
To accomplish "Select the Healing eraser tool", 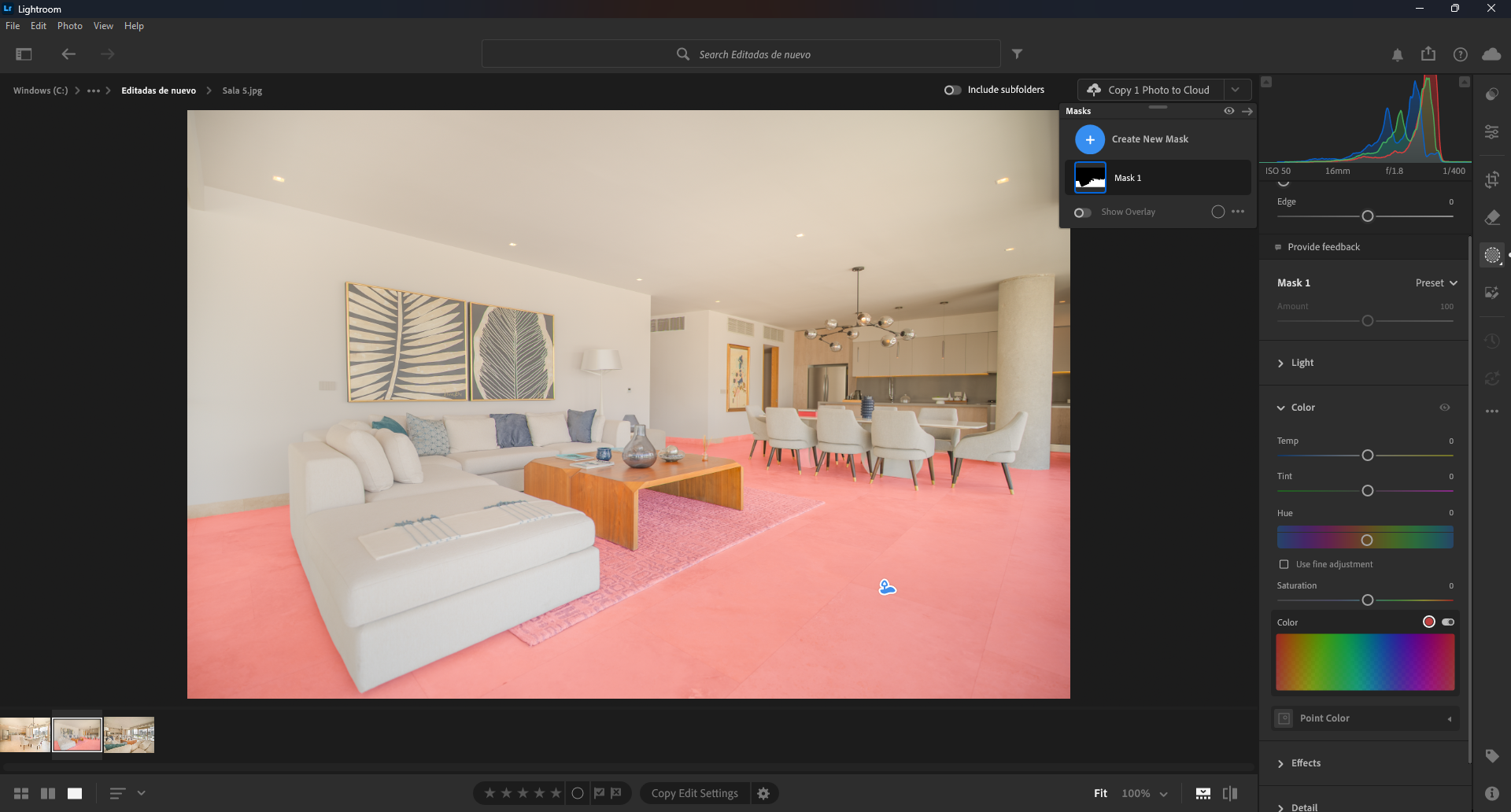I will tap(1491, 217).
